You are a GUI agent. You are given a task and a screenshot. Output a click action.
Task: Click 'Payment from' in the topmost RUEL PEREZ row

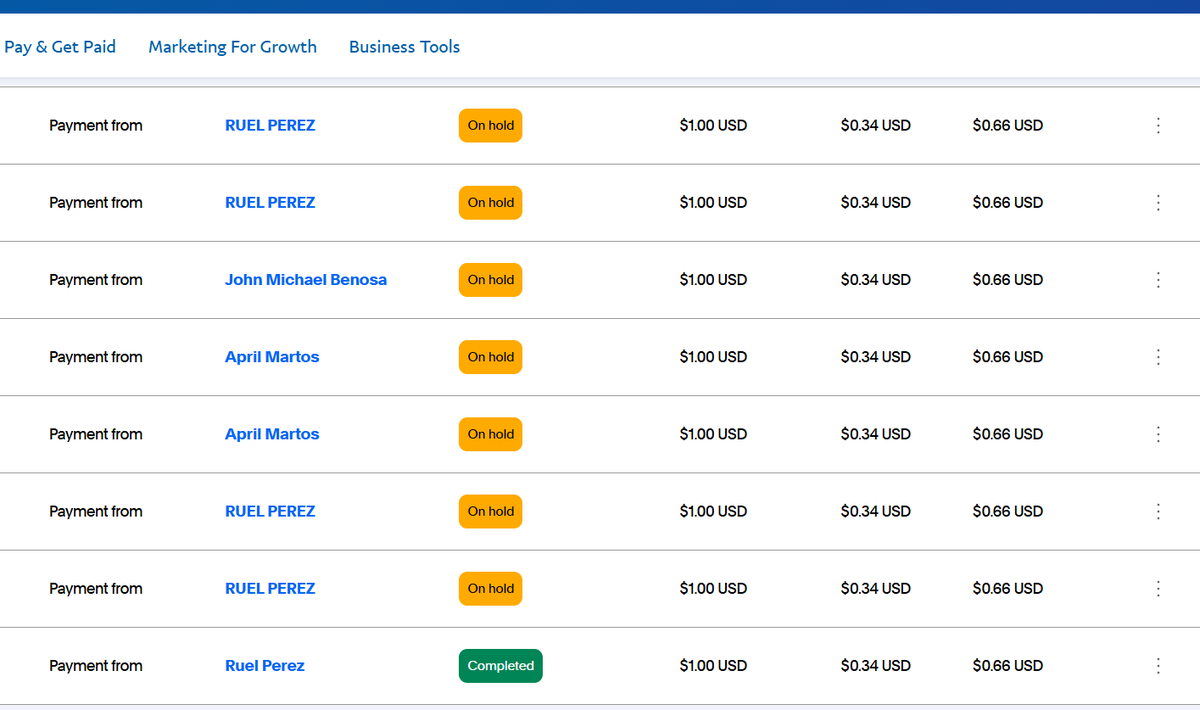click(x=96, y=126)
